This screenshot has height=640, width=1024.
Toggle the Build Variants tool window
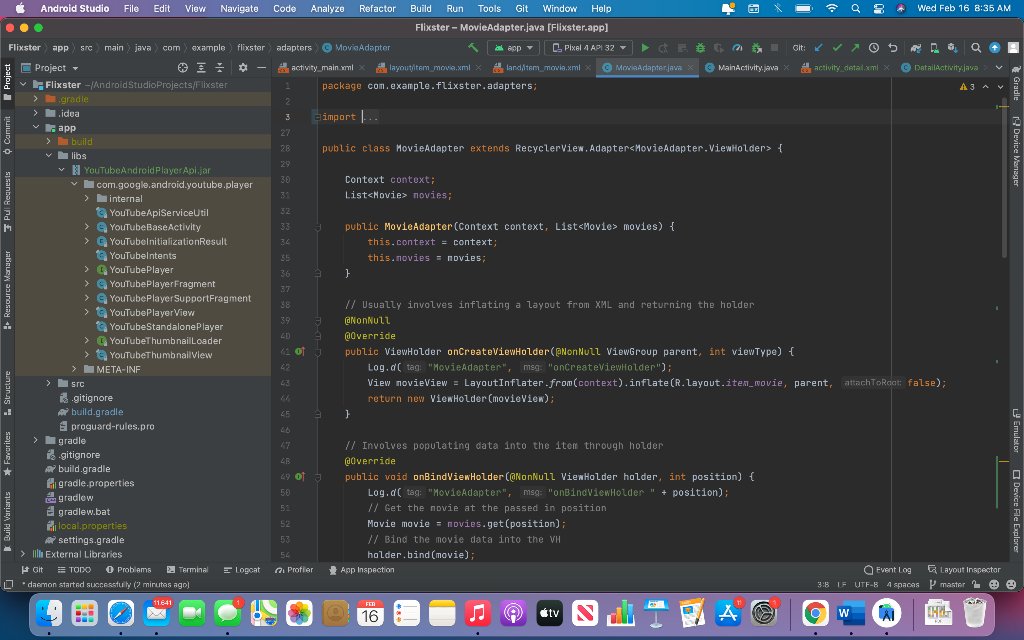tap(7, 521)
